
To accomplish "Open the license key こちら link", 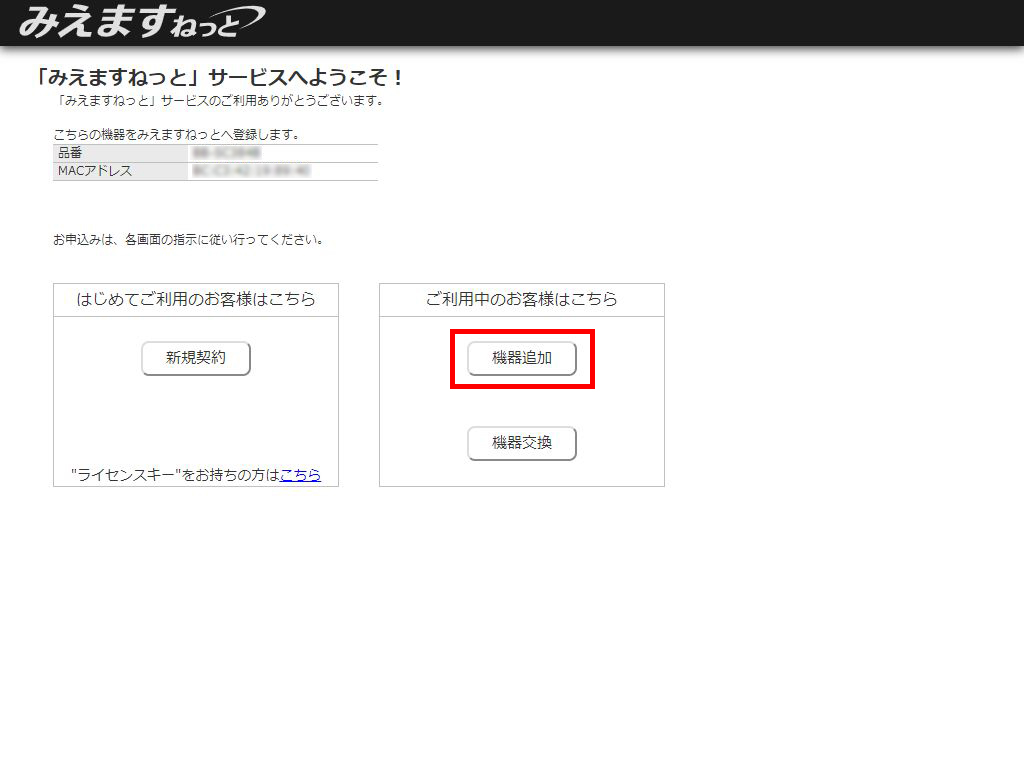I will pyautogui.click(x=300, y=475).
